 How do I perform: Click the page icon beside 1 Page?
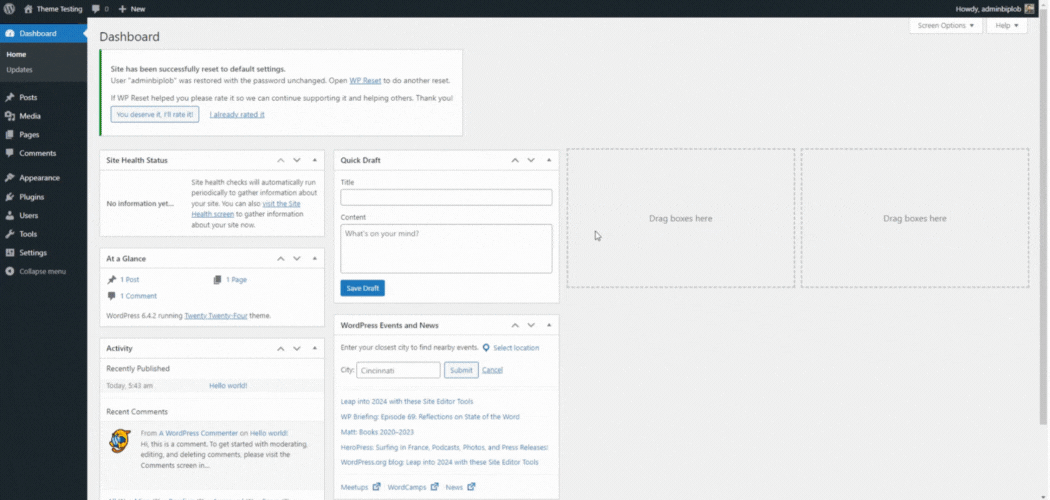[217, 280]
